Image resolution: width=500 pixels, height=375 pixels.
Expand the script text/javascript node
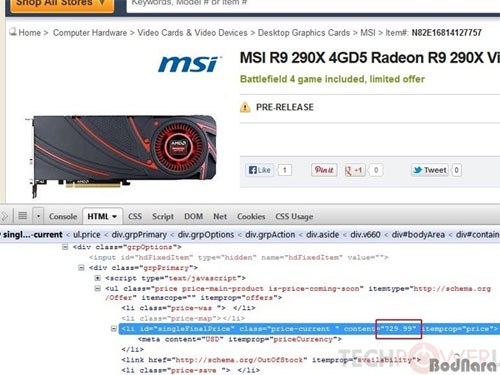coord(97,278)
